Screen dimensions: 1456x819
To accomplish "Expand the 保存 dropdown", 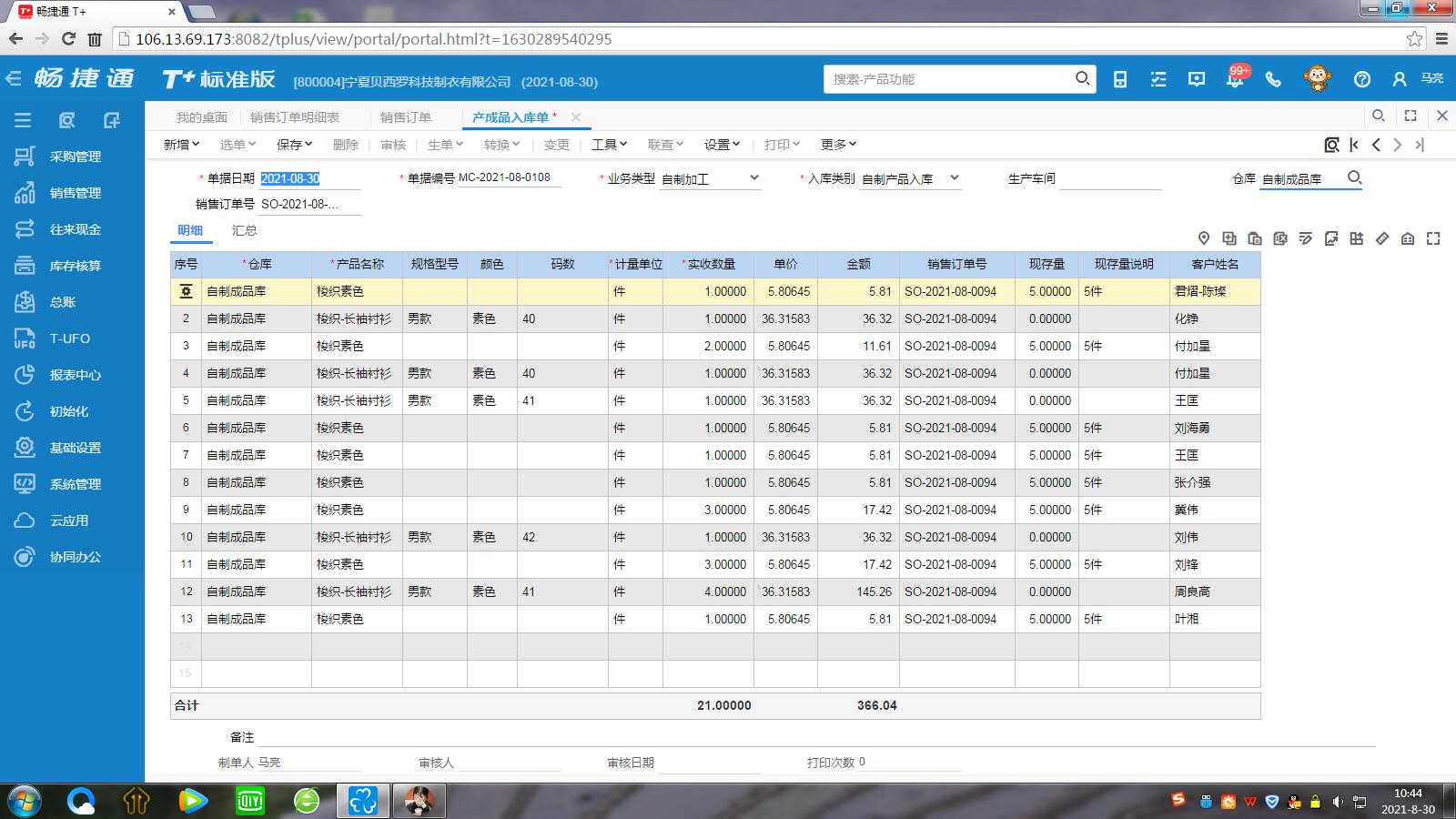I will [294, 145].
